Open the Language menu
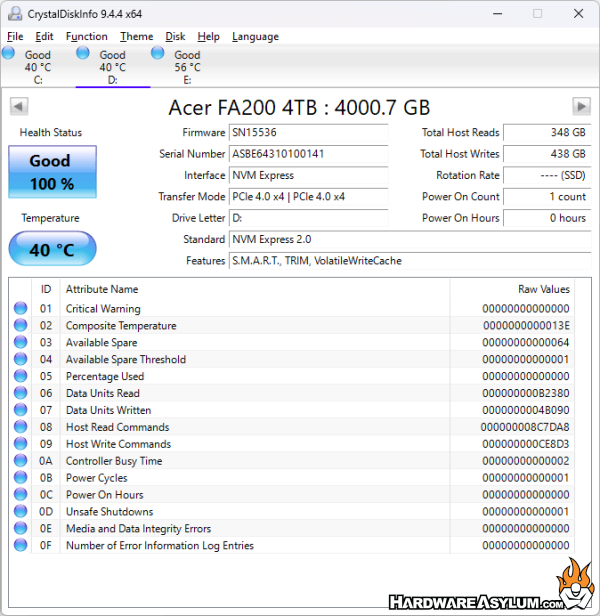Image resolution: width=600 pixels, height=616 pixels. [x=255, y=37]
